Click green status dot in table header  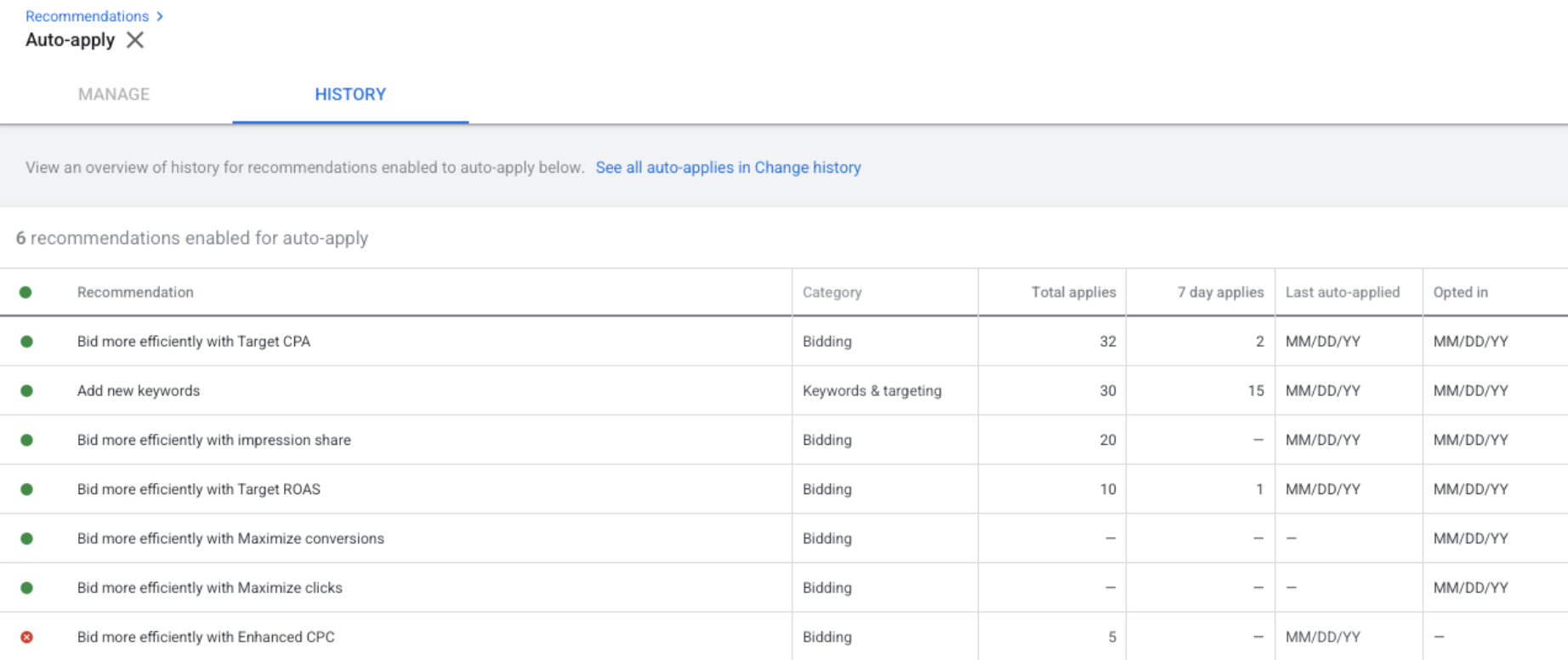[26, 292]
